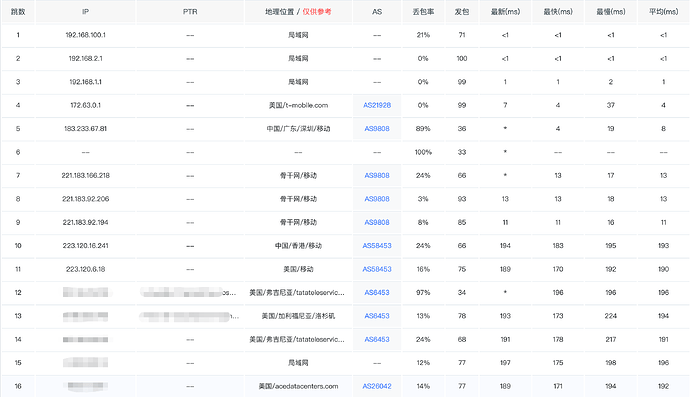Open AS9808 link in the 221.183.92.194 row

377,222
